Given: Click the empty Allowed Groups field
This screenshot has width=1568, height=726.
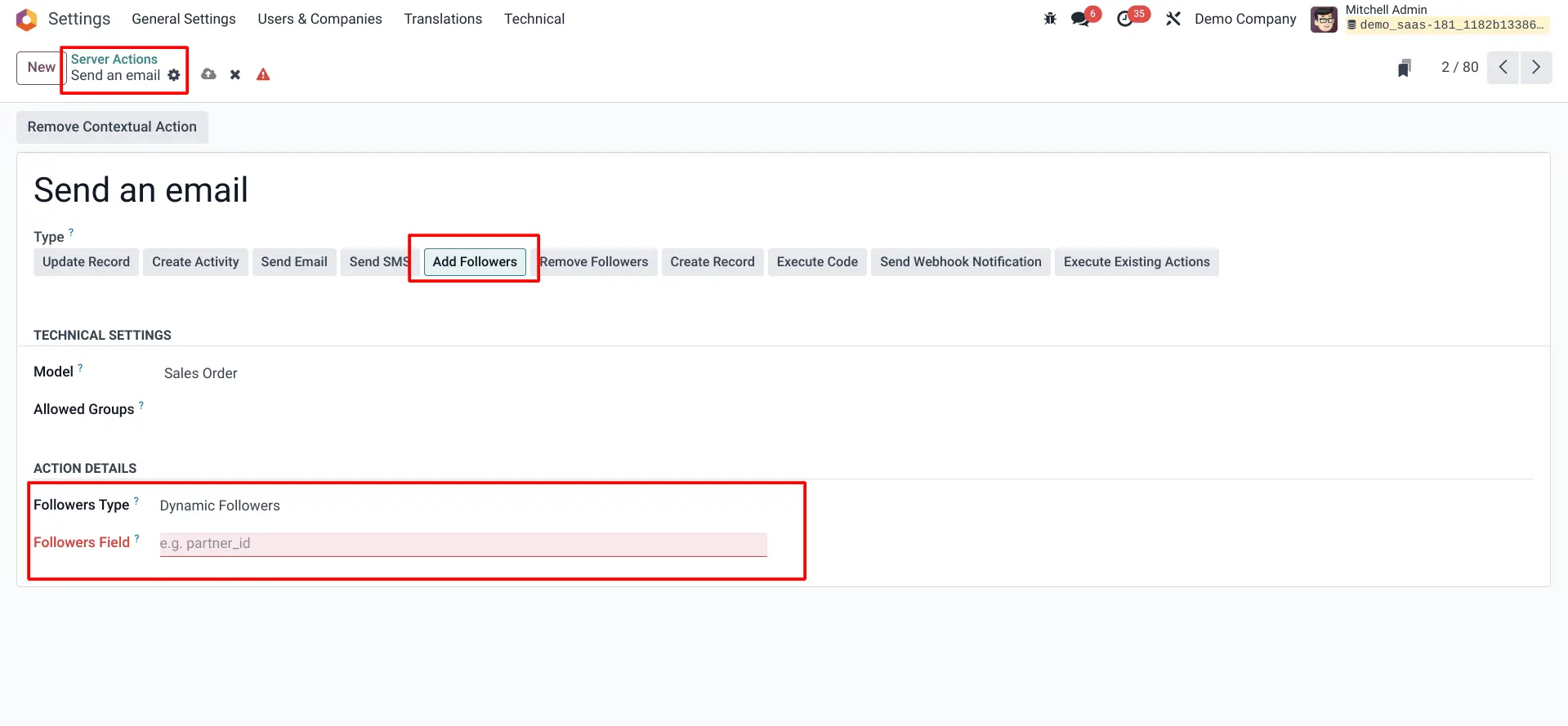Looking at the screenshot, I should [x=463, y=409].
